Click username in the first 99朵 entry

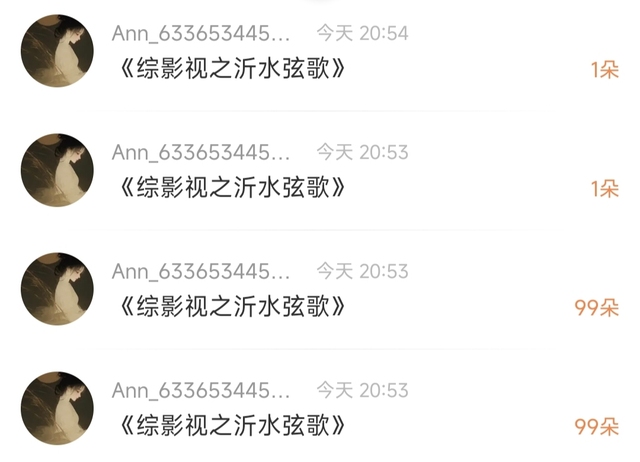pyautogui.click(x=201, y=272)
